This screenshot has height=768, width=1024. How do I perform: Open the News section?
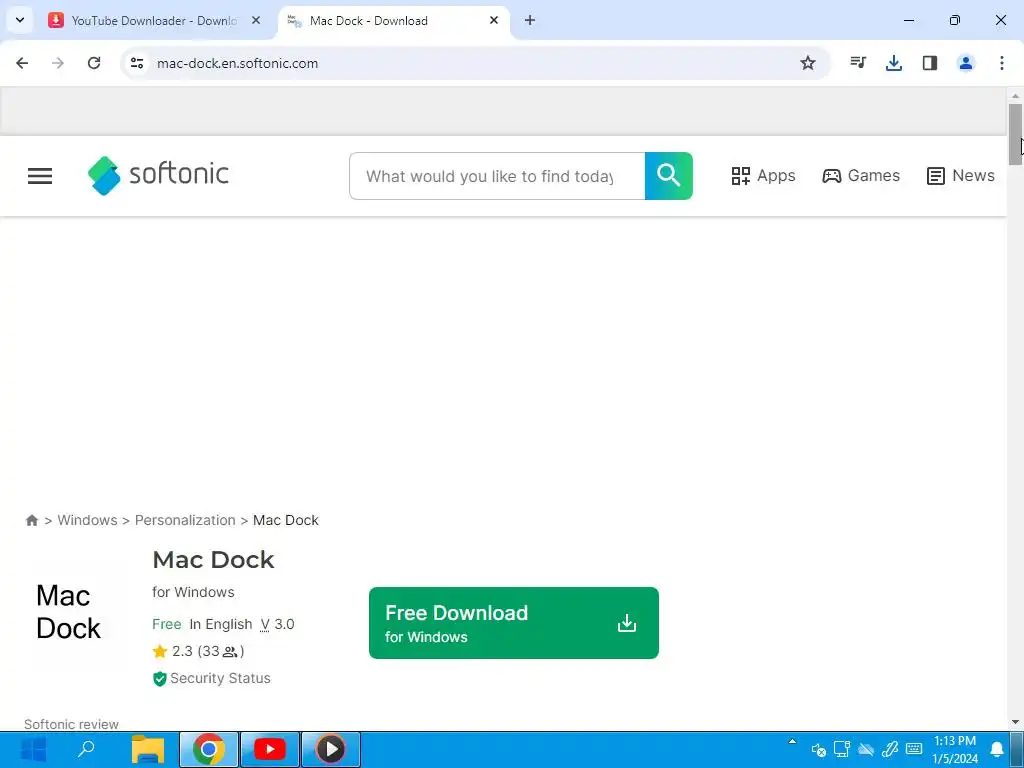tap(961, 176)
